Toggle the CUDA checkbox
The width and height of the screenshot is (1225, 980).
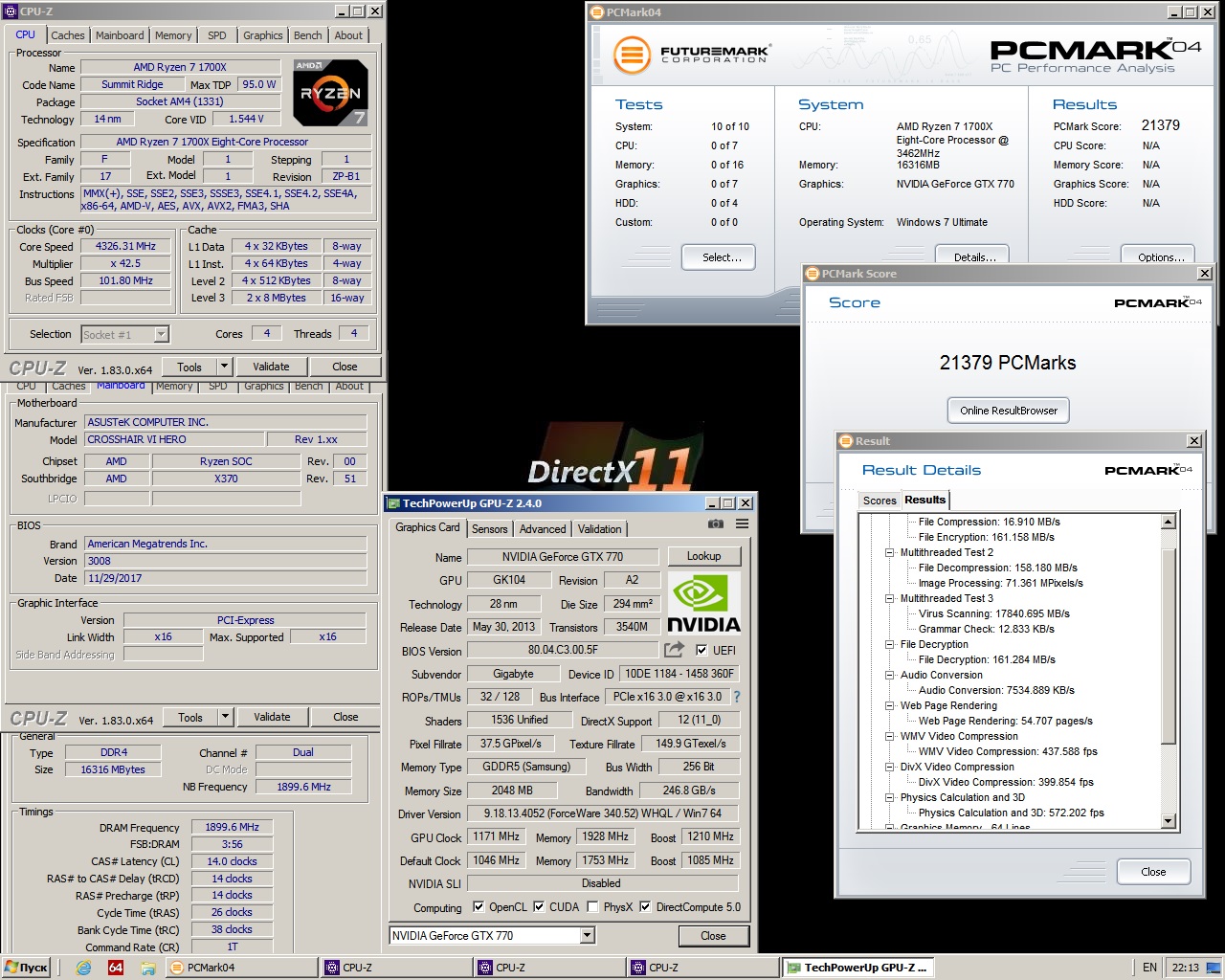(539, 907)
